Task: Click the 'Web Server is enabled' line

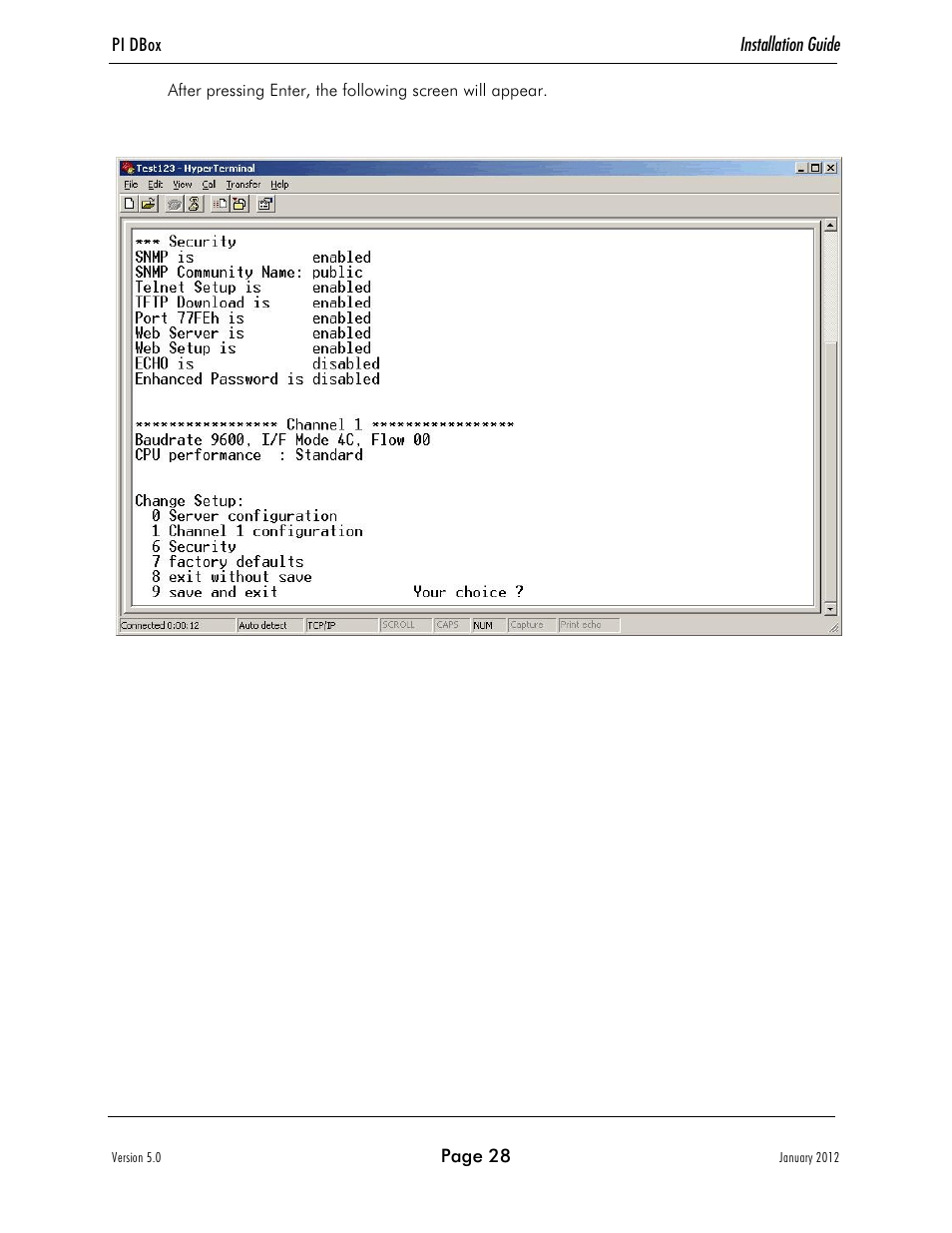Action: [x=252, y=332]
